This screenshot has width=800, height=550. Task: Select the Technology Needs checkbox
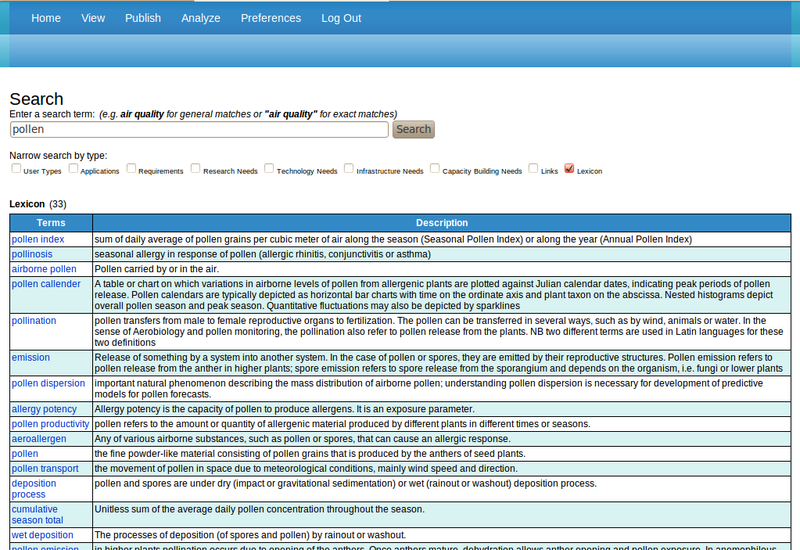coord(270,169)
